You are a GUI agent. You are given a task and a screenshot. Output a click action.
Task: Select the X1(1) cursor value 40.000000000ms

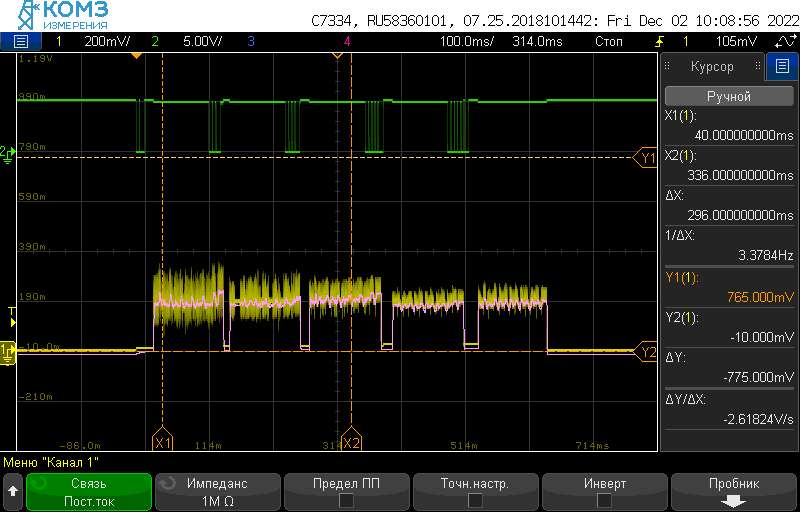[744, 135]
